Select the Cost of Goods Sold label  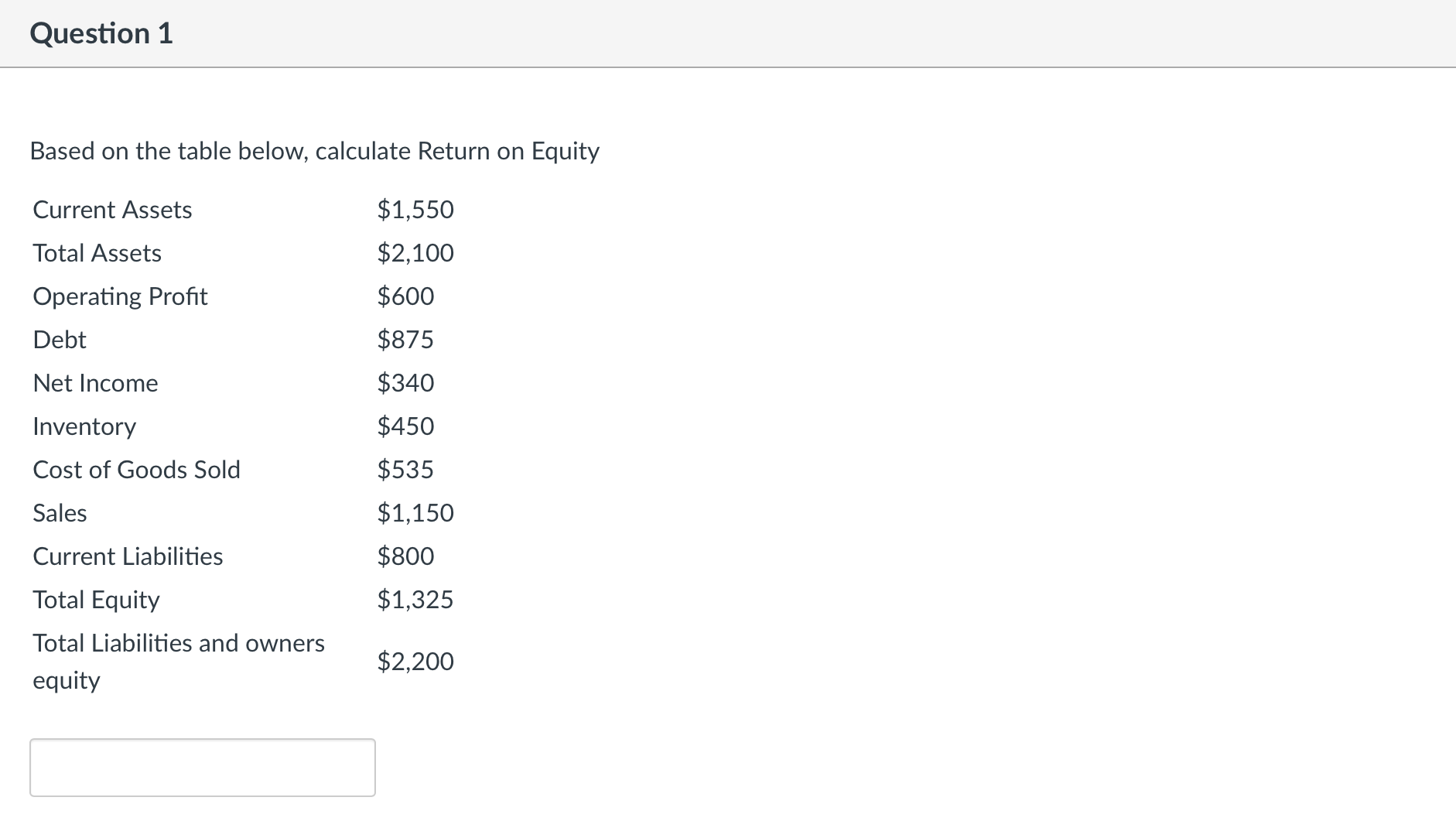pyautogui.click(x=136, y=469)
